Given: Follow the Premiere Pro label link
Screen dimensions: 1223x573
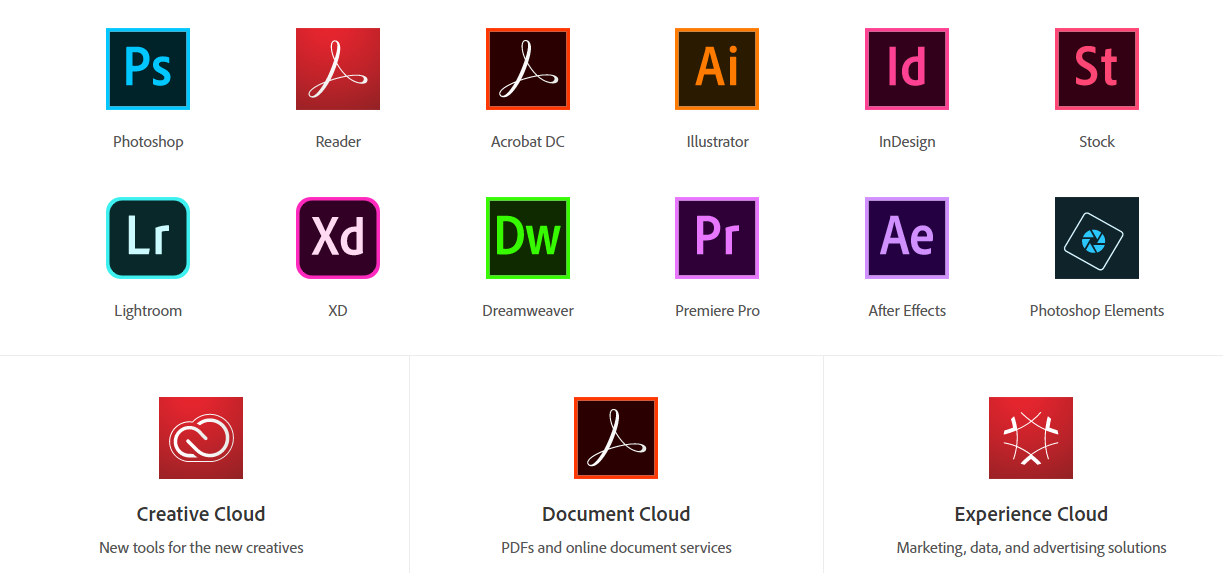Looking at the screenshot, I should click(x=717, y=311).
